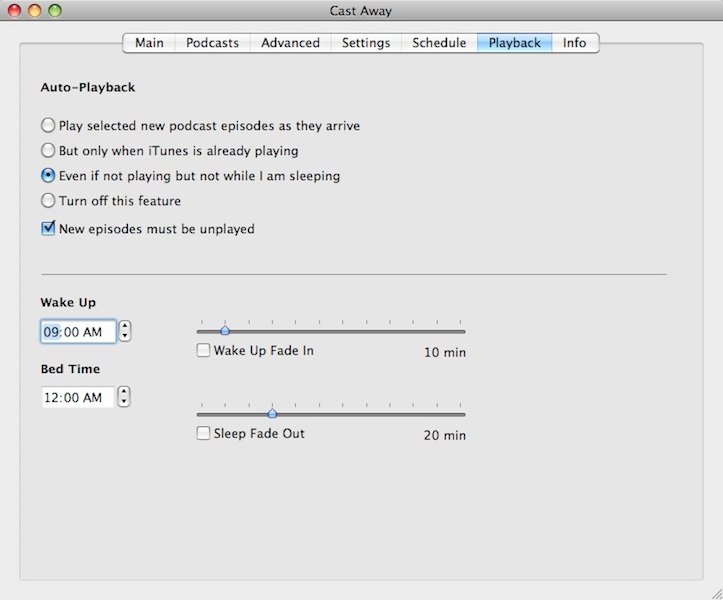Image resolution: width=723 pixels, height=600 pixels.
Task: Go to the Settings tab
Action: [366, 43]
